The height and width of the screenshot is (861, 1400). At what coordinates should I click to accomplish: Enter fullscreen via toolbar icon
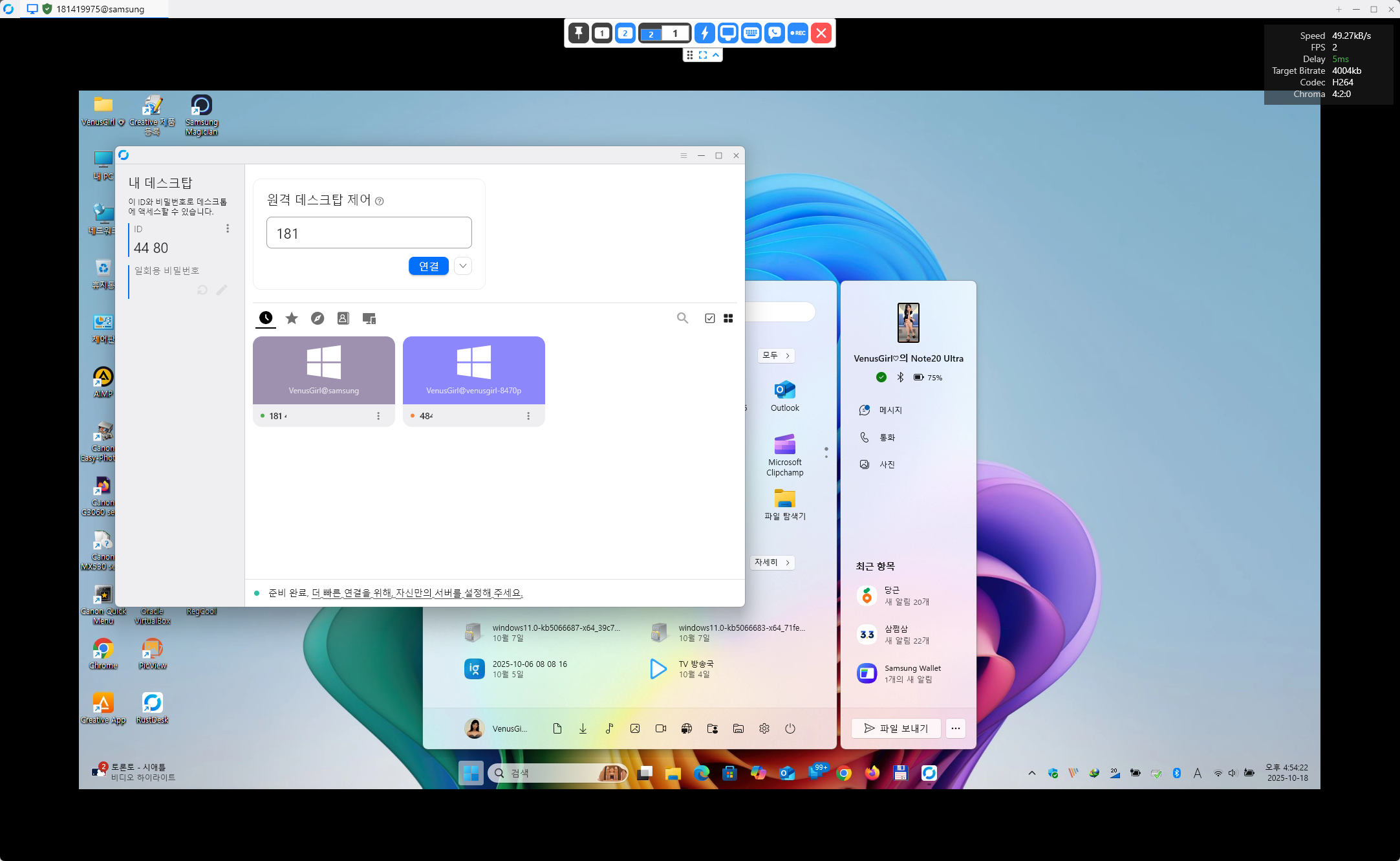703,55
